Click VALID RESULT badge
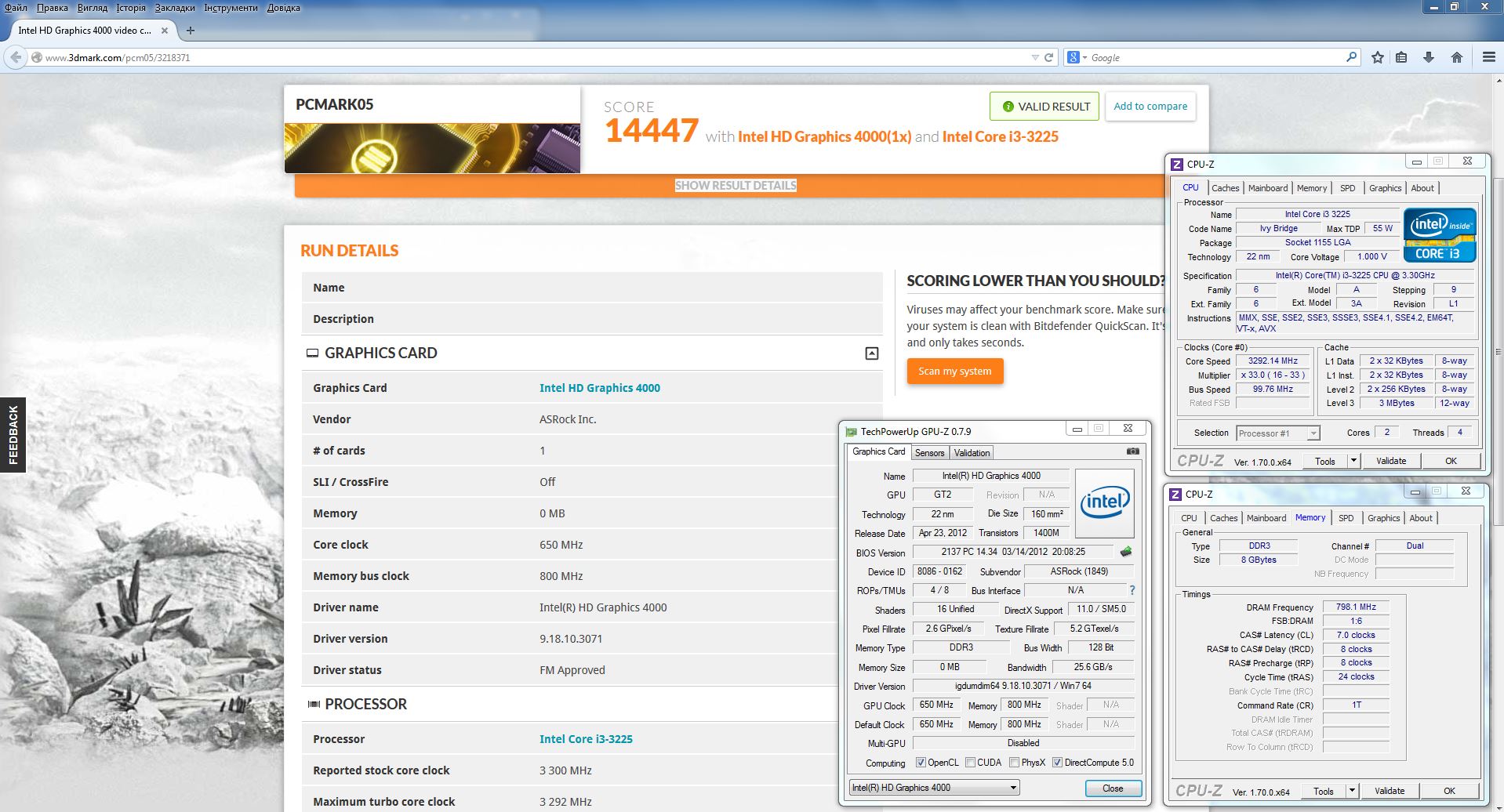Viewport: 1504px width, 812px height. coord(1046,107)
